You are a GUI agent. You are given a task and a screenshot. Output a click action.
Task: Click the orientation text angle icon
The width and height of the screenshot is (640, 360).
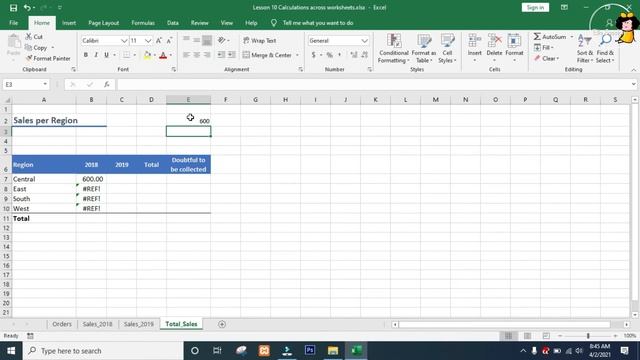click(x=222, y=40)
